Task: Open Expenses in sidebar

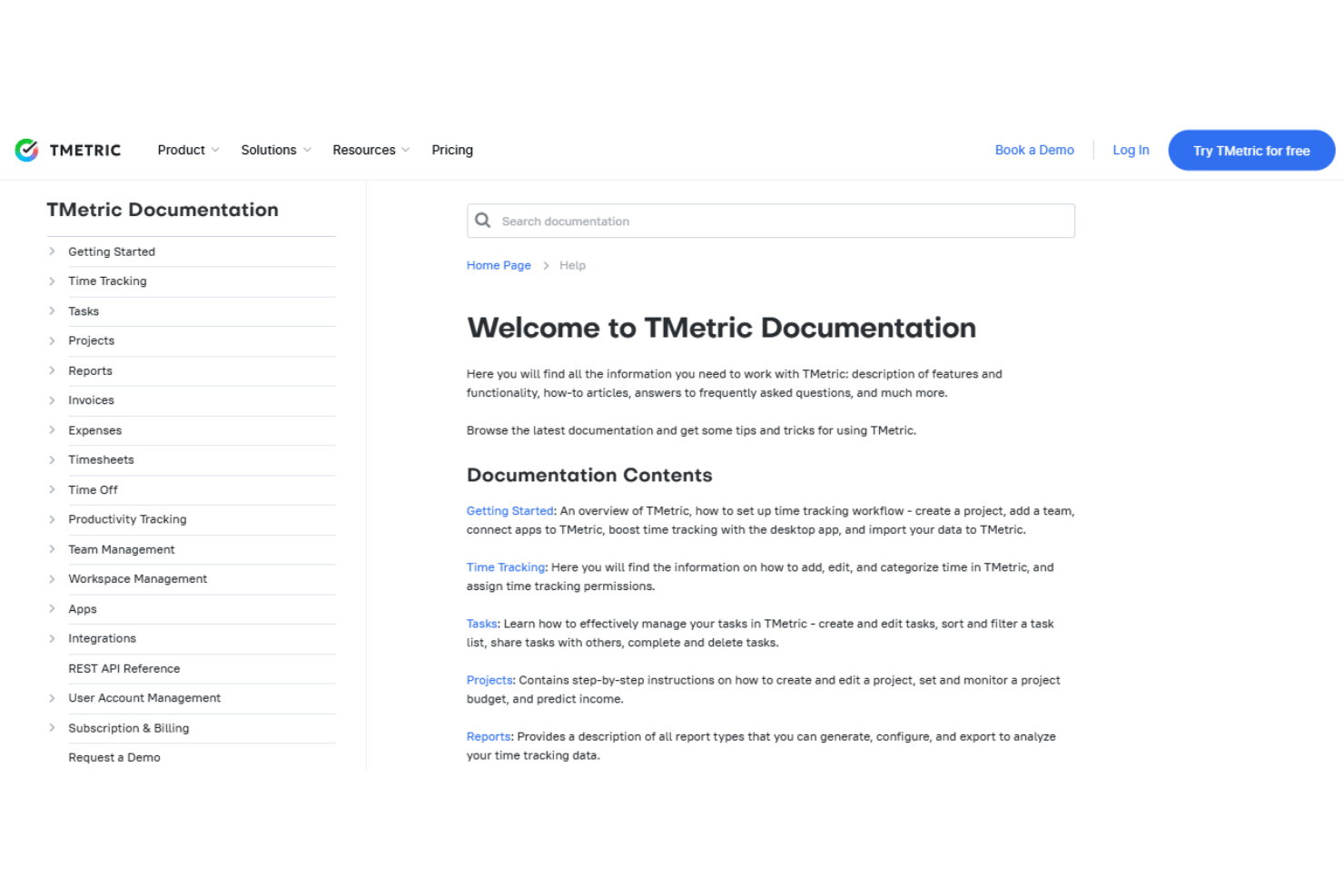Action: [95, 430]
